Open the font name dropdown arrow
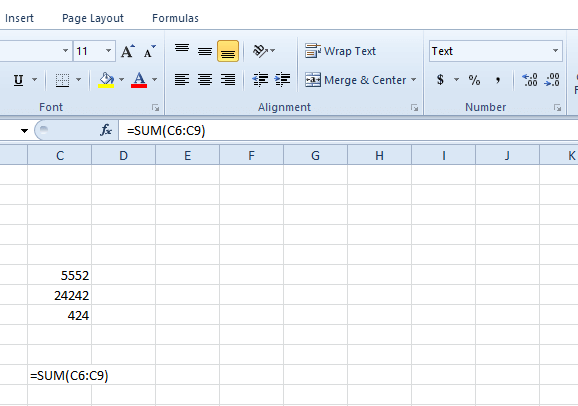 click(x=65, y=51)
